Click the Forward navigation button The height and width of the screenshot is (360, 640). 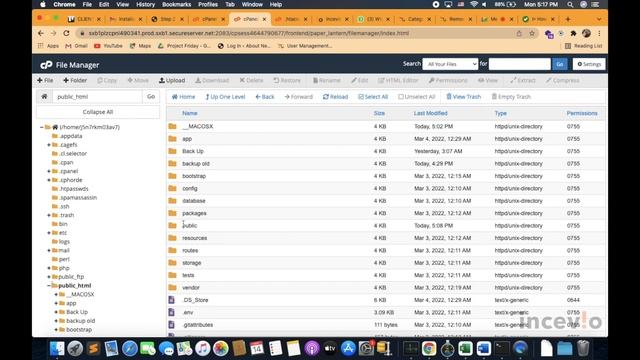(298, 97)
